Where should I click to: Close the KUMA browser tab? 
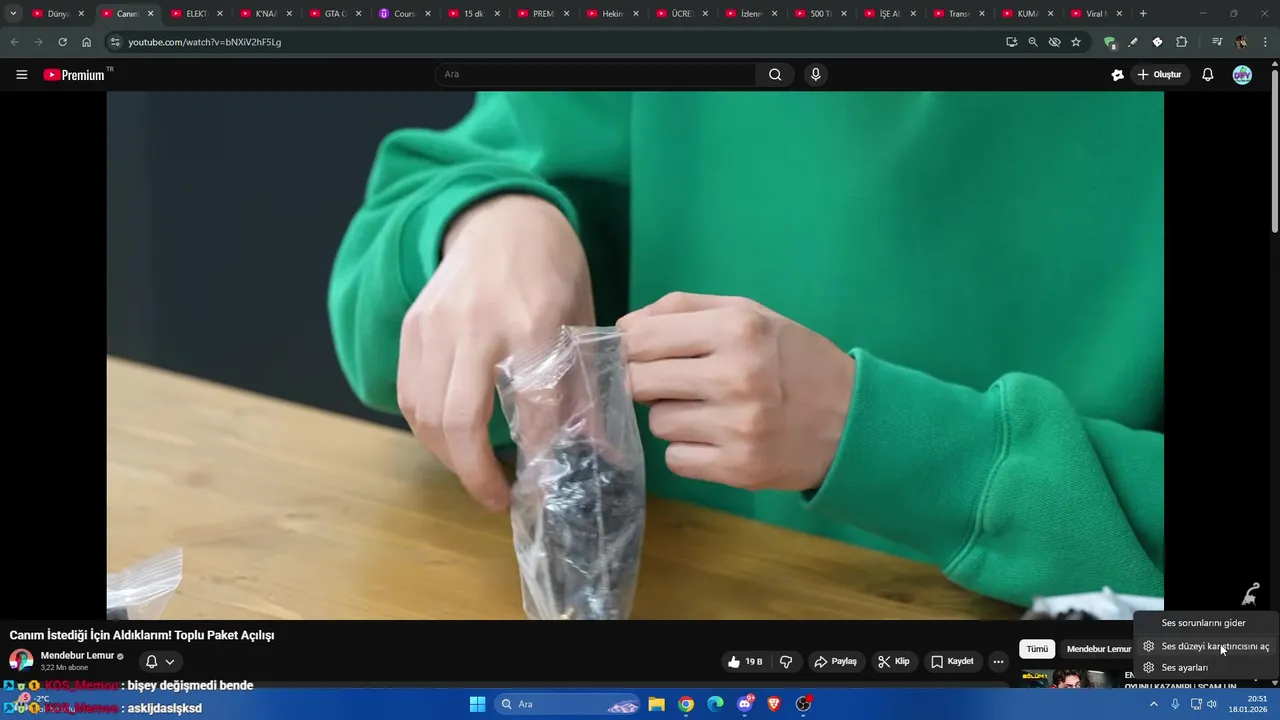1050,14
